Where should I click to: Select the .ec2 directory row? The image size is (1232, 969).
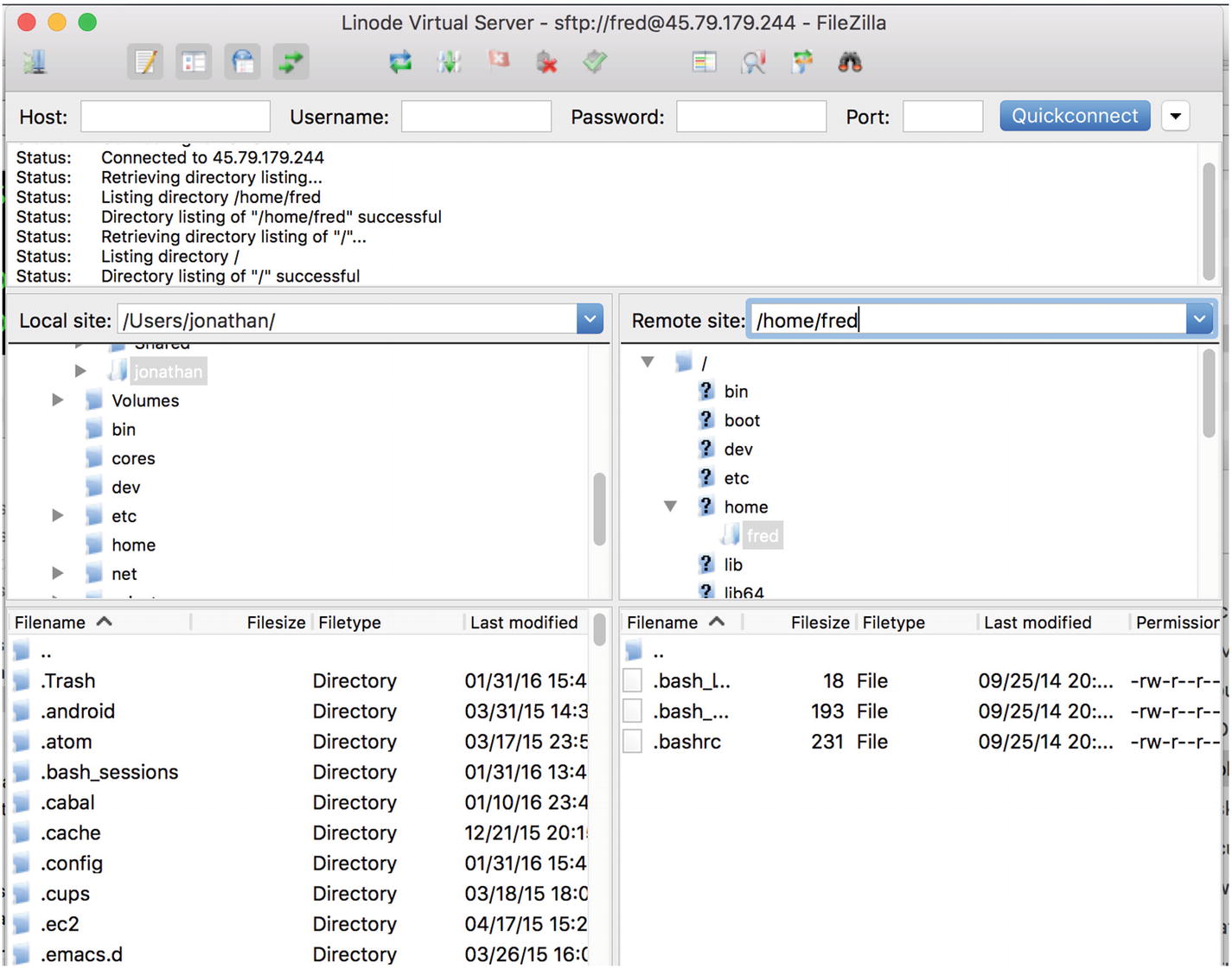(x=299, y=924)
